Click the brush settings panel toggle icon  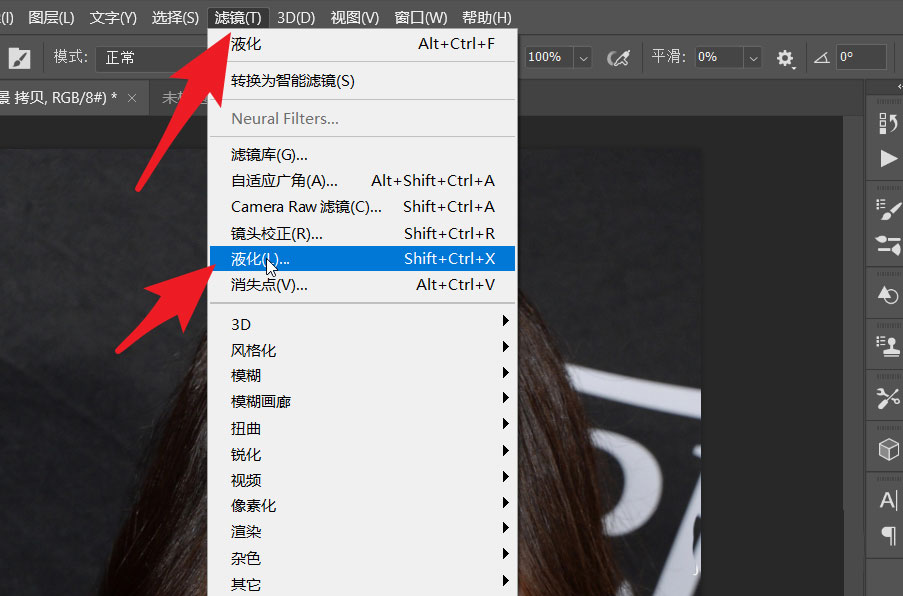[19, 58]
